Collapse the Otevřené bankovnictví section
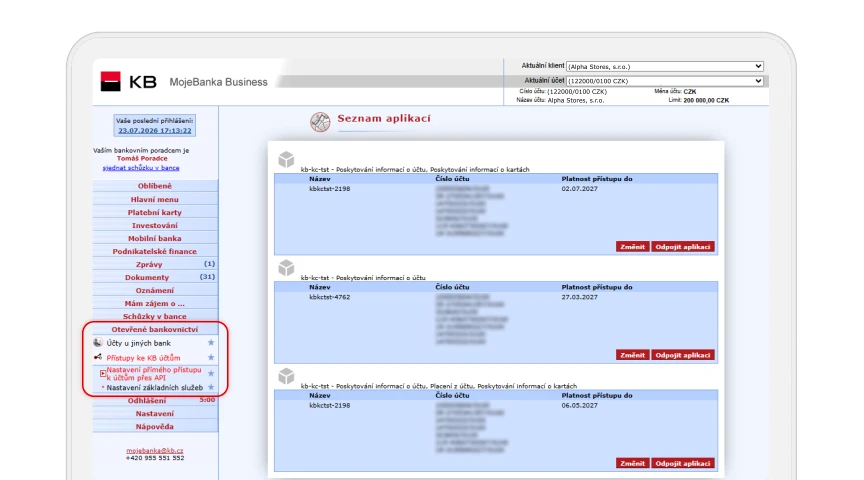 155,330
